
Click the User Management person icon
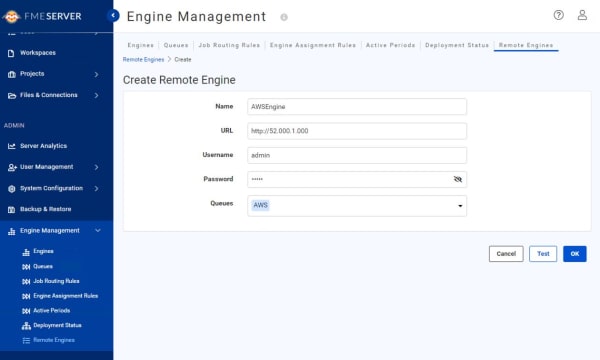click(12, 167)
